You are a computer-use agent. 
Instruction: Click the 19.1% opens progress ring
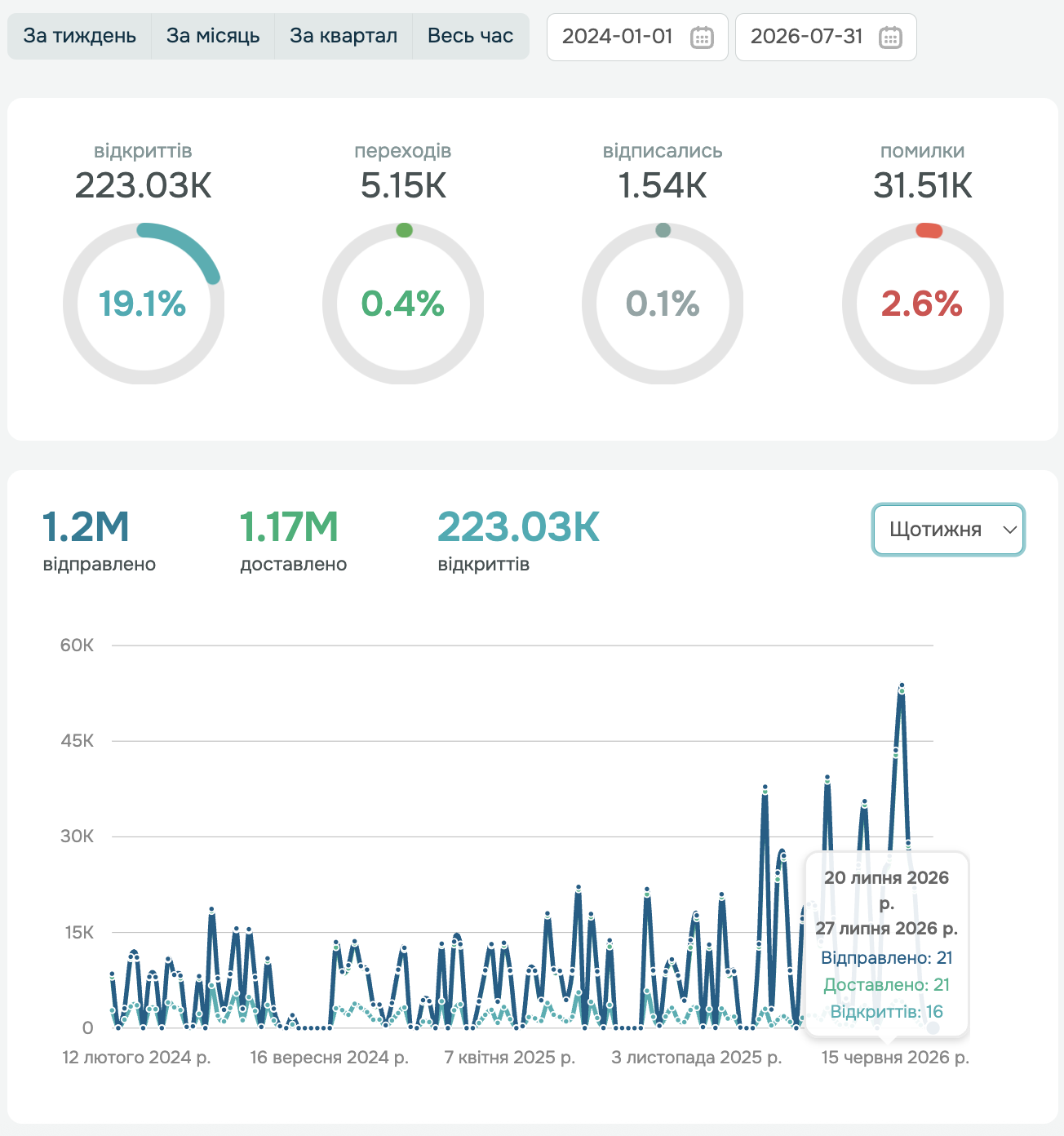[x=143, y=304]
